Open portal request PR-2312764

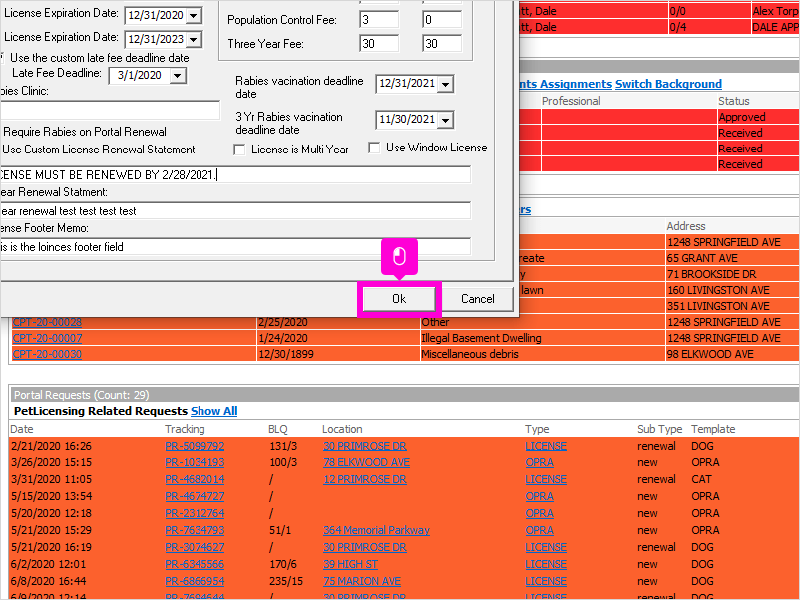coord(194,513)
